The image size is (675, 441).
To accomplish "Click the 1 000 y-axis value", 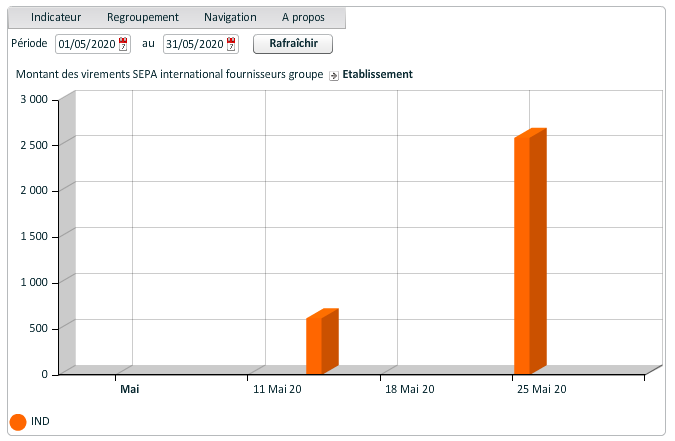I will (x=34, y=282).
